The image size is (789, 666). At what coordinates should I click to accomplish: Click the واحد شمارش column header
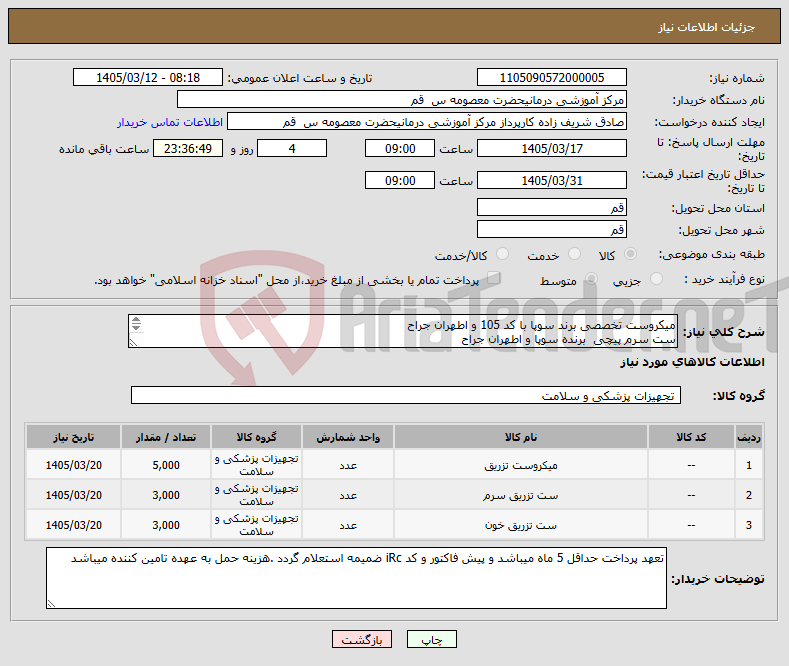348,437
